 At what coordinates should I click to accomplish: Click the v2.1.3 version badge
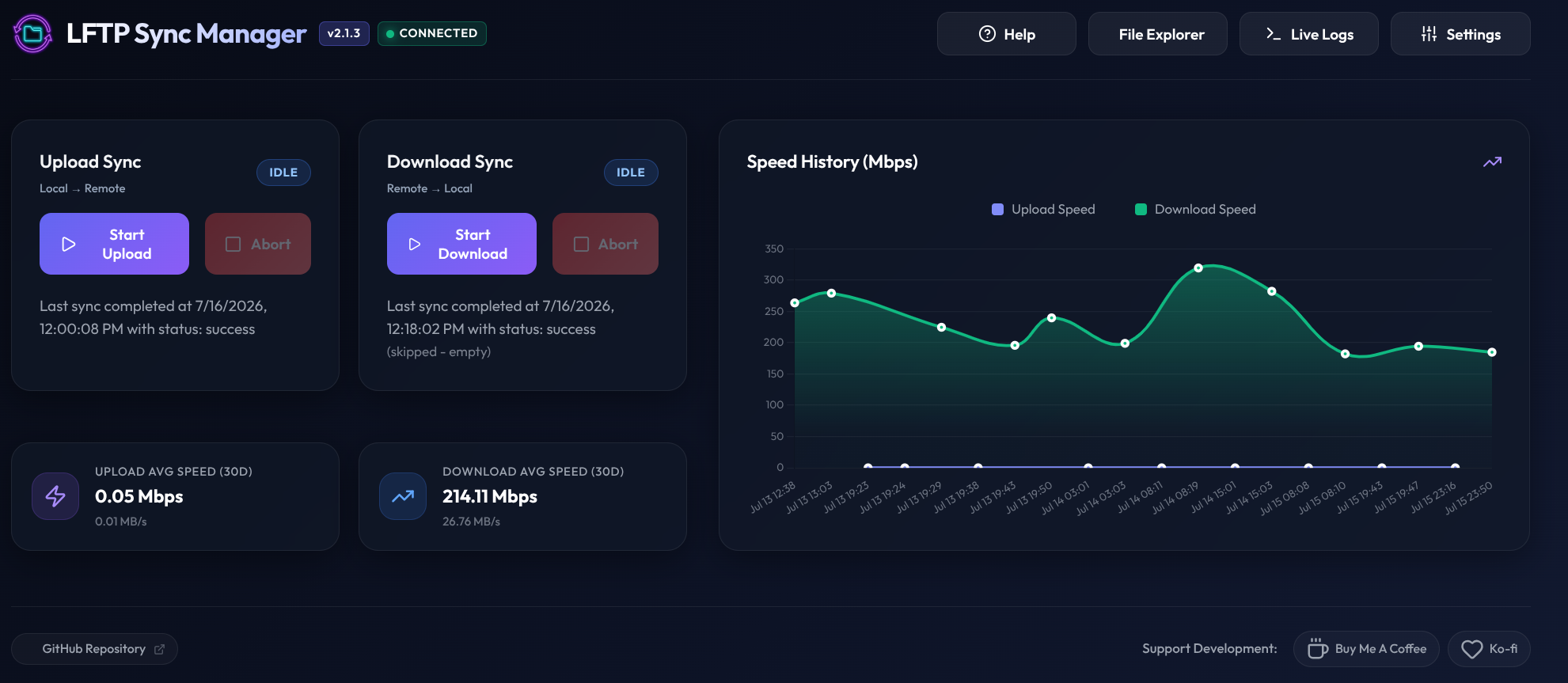pyautogui.click(x=344, y=33)
